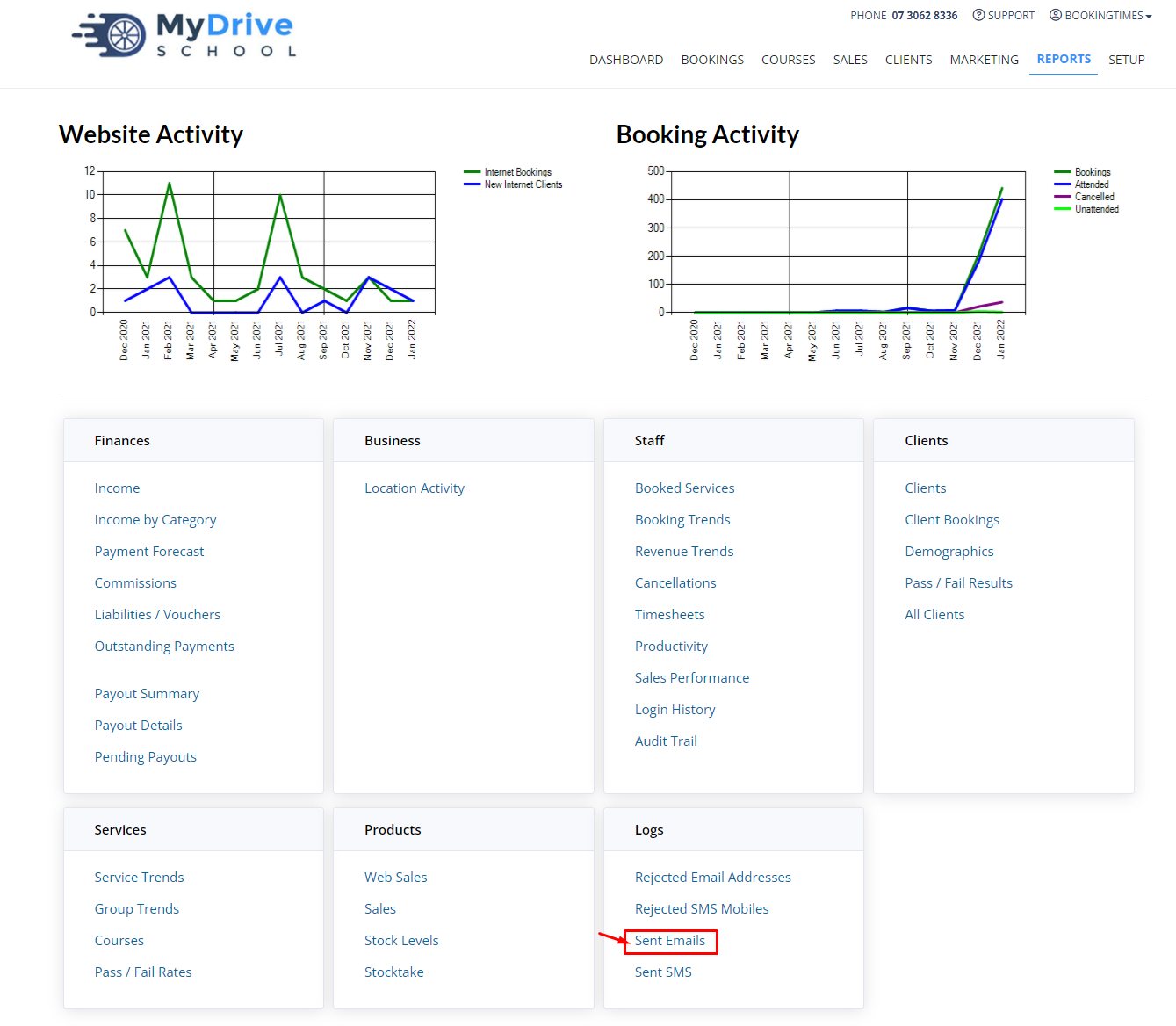The image size is (1176, 1026).
Task: Open the Cancellations report
Action: (x=675, y=582)
